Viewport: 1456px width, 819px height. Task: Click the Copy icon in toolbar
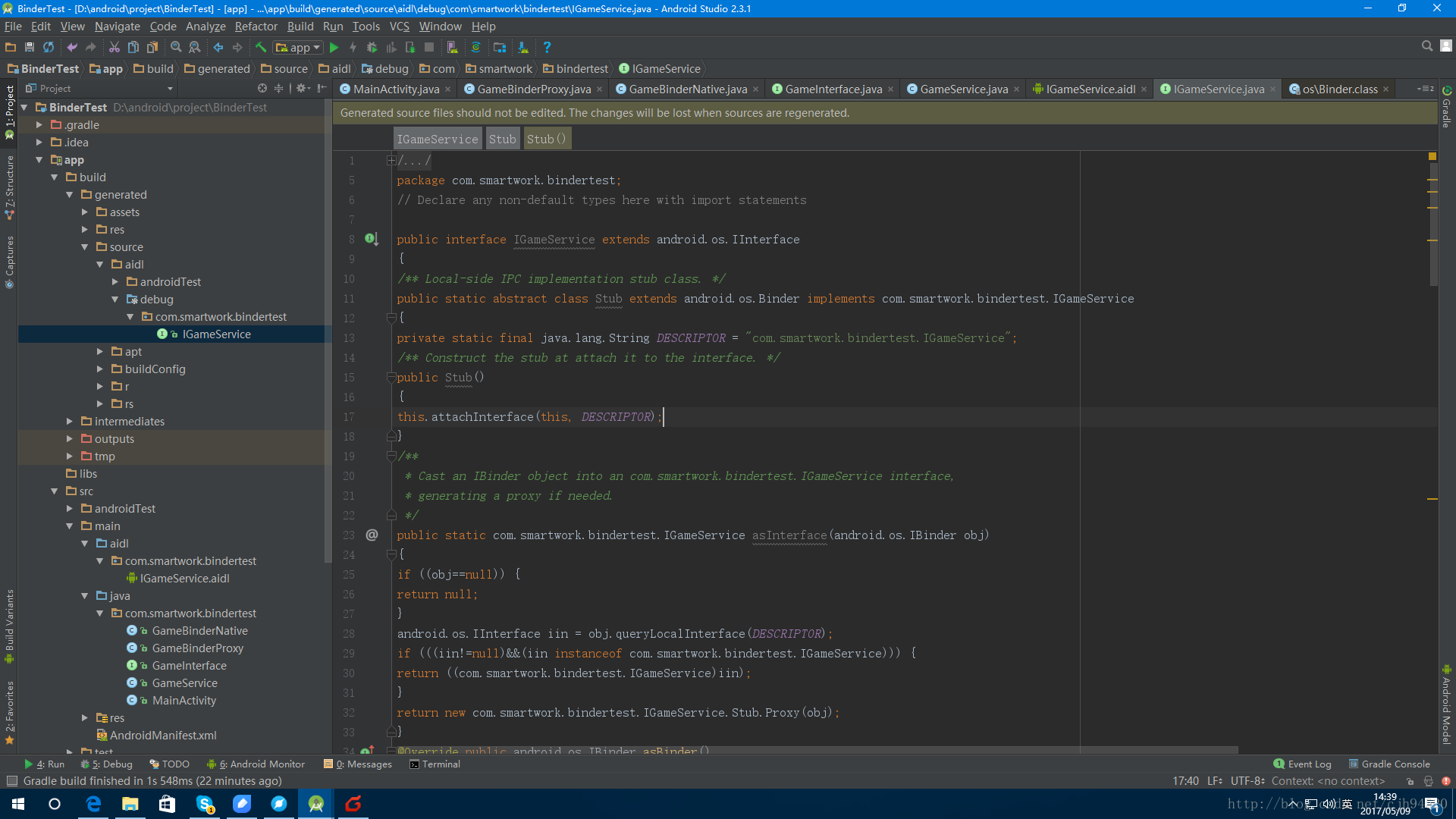(x=133, y=47)
